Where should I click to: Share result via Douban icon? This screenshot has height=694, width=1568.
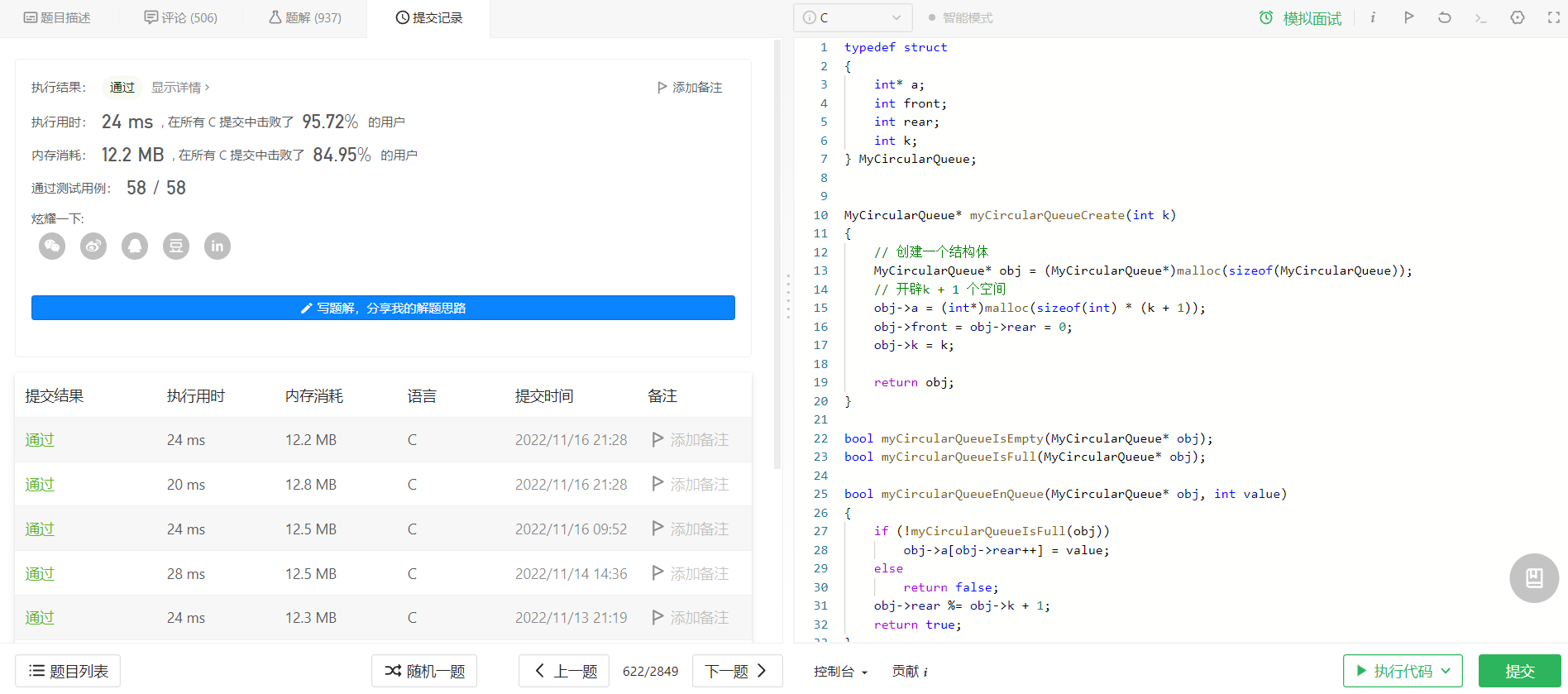pos(176,246)
